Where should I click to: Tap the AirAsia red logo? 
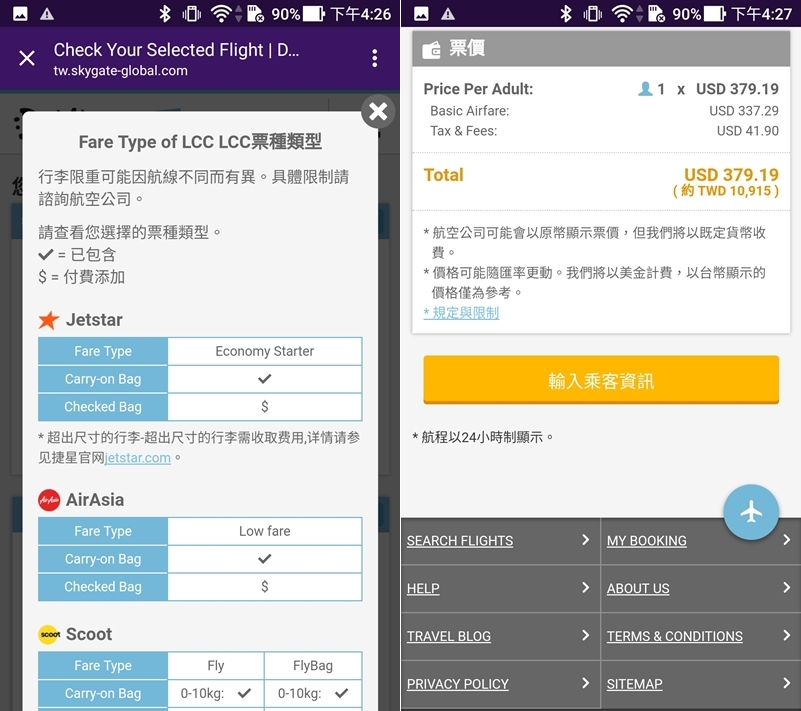[x=49, y=500]
